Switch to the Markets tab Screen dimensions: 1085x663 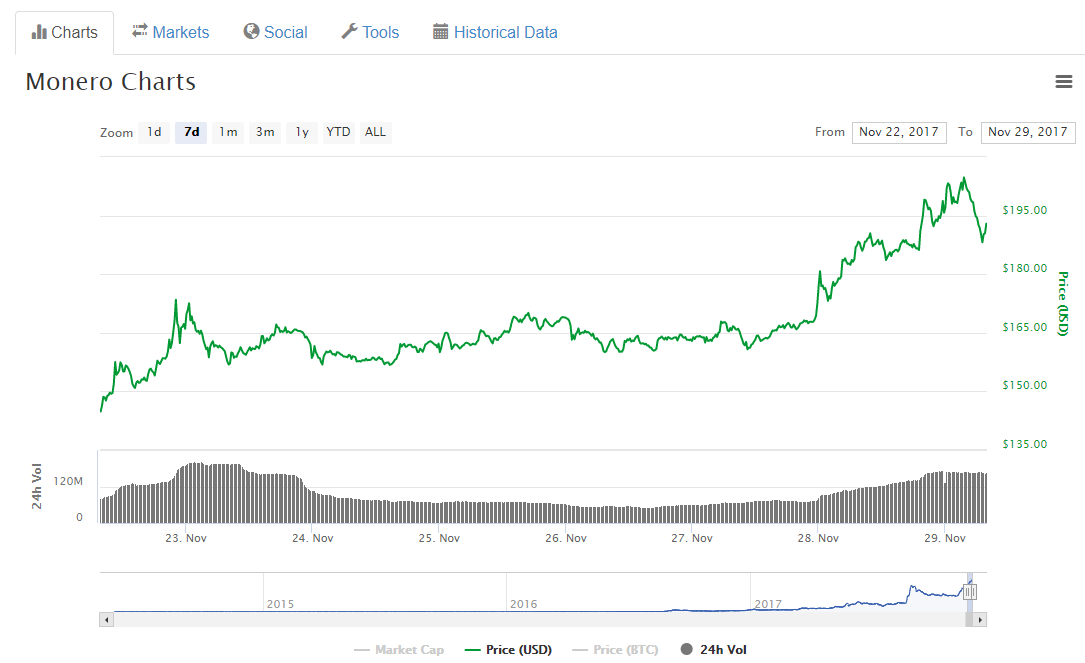point(171,32)
